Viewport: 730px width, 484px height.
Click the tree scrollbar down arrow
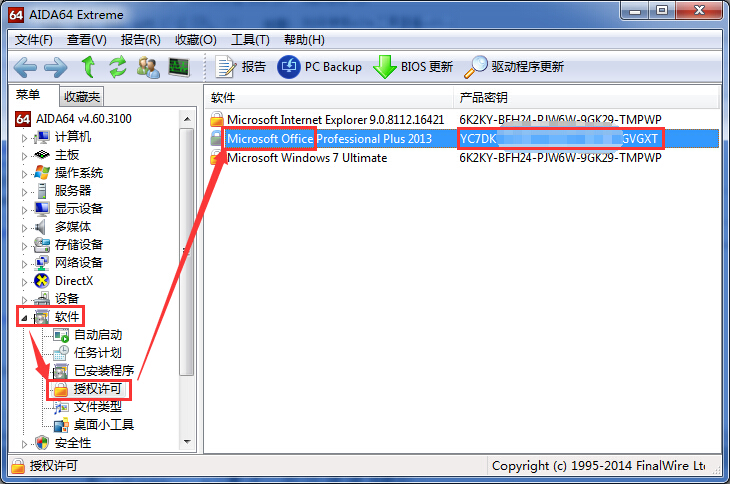pyautogui.click(x=187, y=442)
